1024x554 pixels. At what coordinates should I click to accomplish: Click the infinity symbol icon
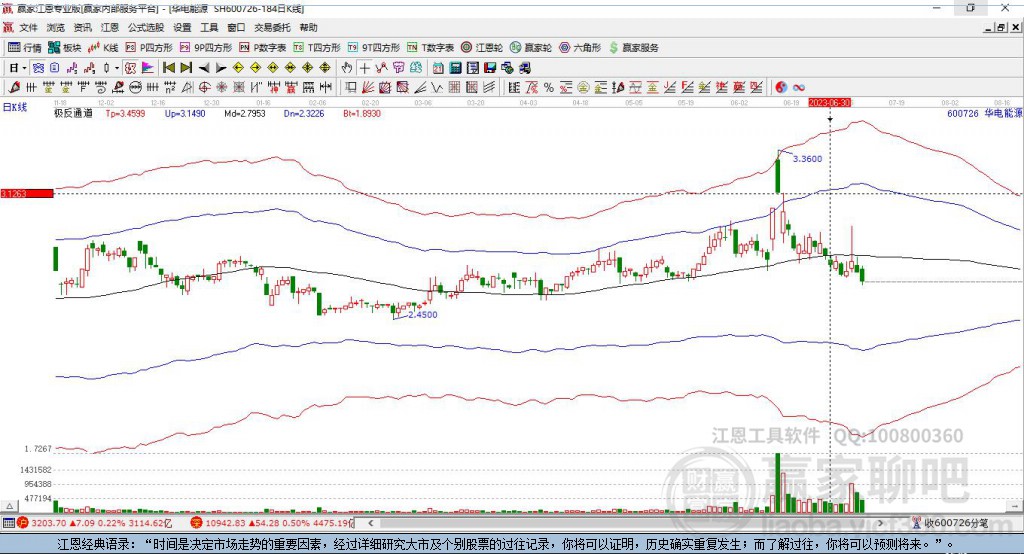coord(799,87)
